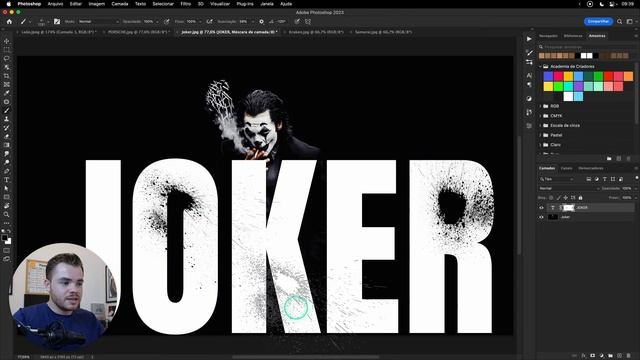Viewport: 640px width, 360px height.
Task: Open the Janela menu
Action: pyautogui.click(x=267, y=4)
